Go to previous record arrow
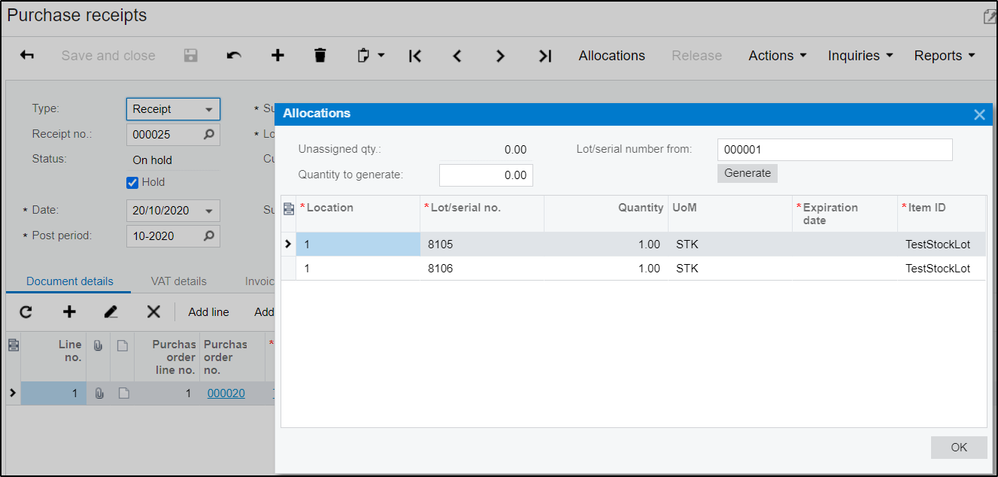This screenshot has width=998, height=477. 457,56
